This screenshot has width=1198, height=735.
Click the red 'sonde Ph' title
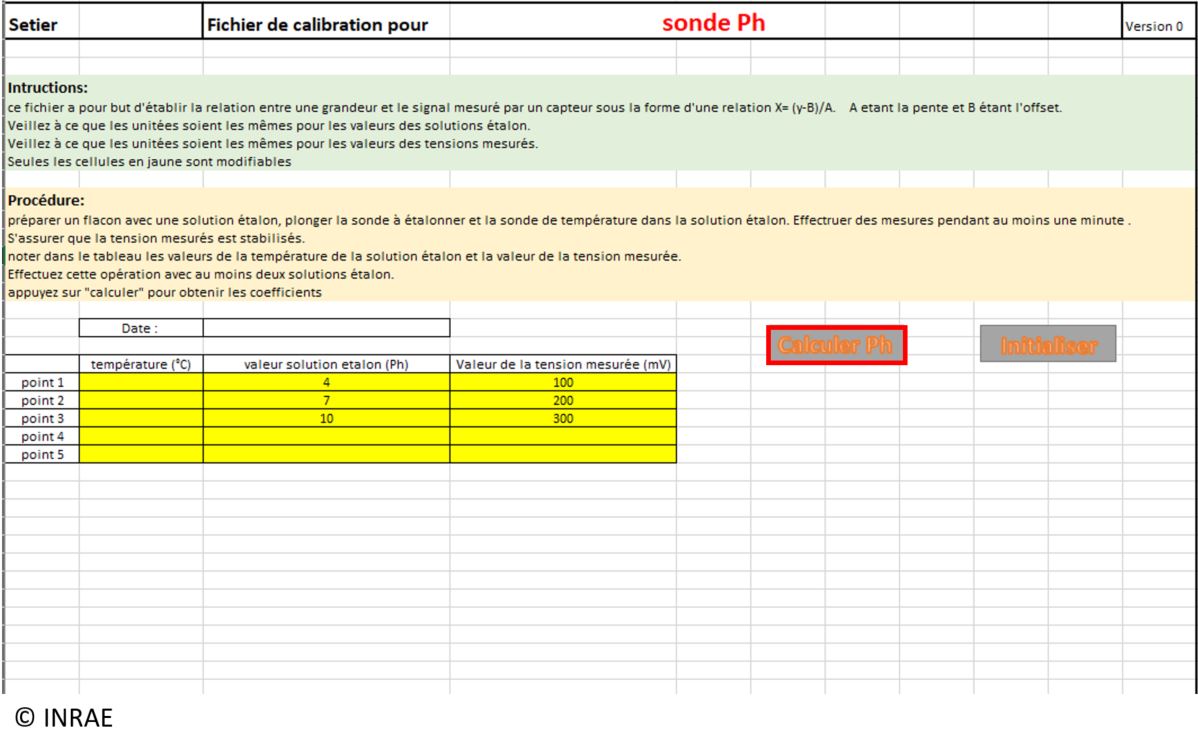(713, 24)
